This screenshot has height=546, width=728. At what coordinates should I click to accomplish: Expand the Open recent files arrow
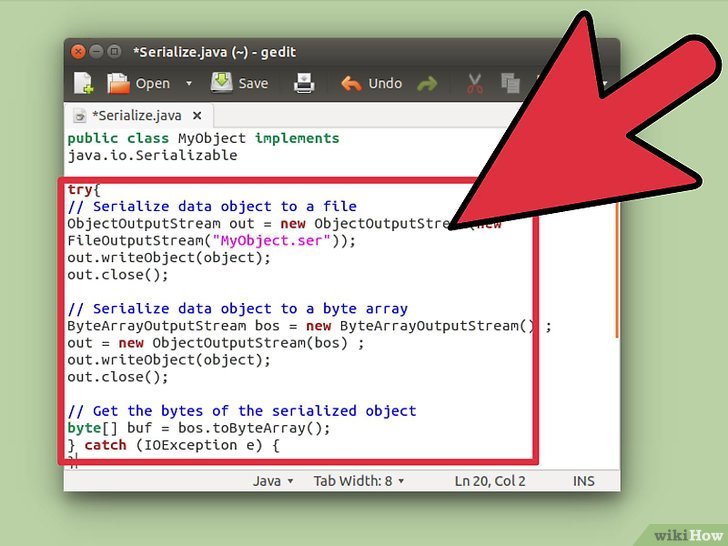pyautogui.click(x=189, y=84)
